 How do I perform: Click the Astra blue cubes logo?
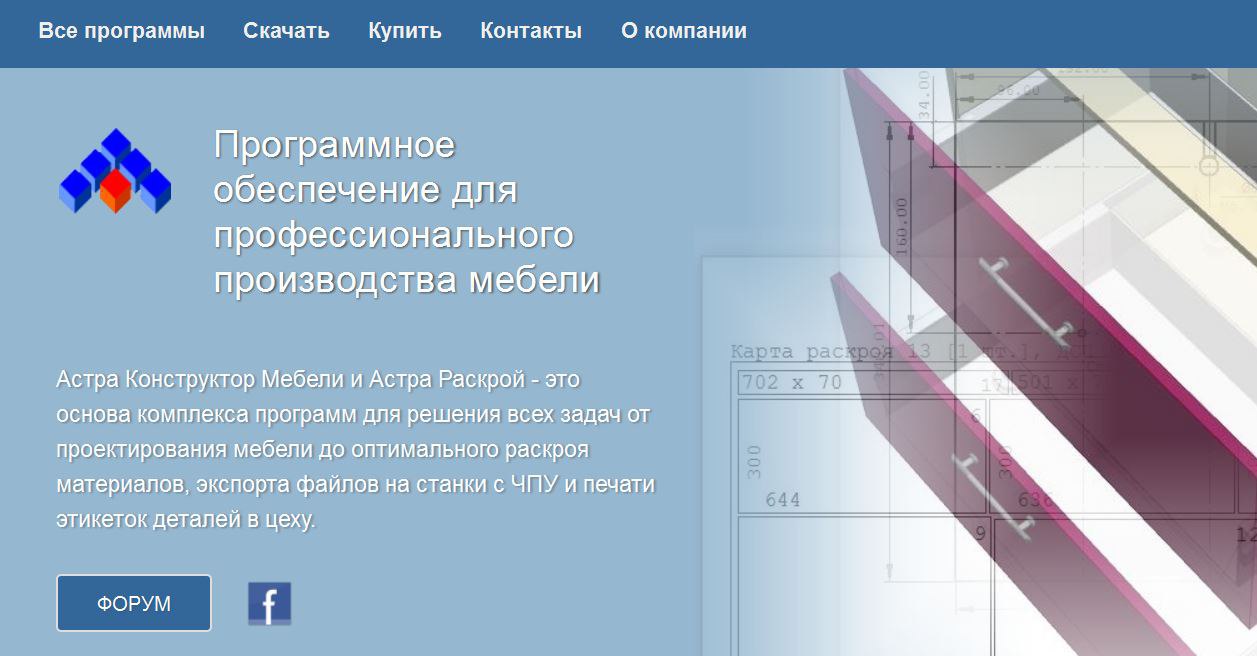pyautogui.click(x=115, y=170)
